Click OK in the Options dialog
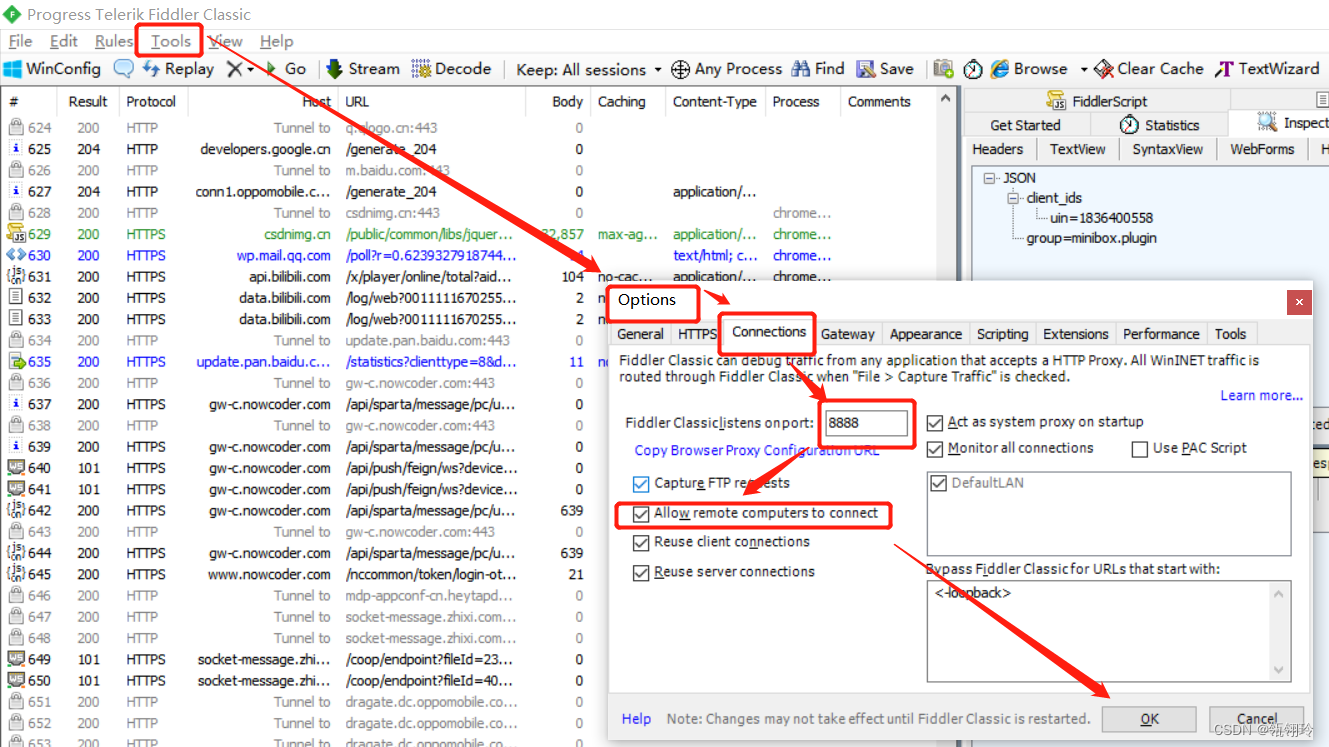This screenshot has height=747, width=1329. (1149, 719)
